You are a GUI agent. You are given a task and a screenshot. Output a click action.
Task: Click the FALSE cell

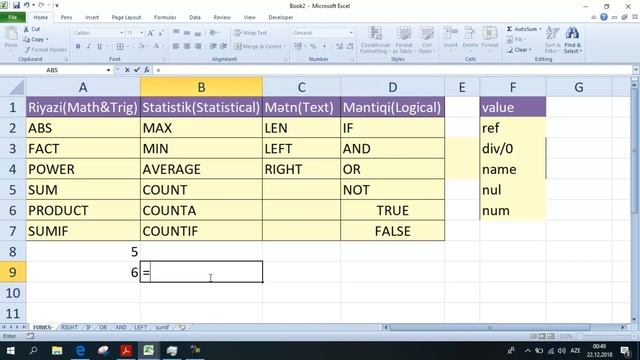click(392, 231)
